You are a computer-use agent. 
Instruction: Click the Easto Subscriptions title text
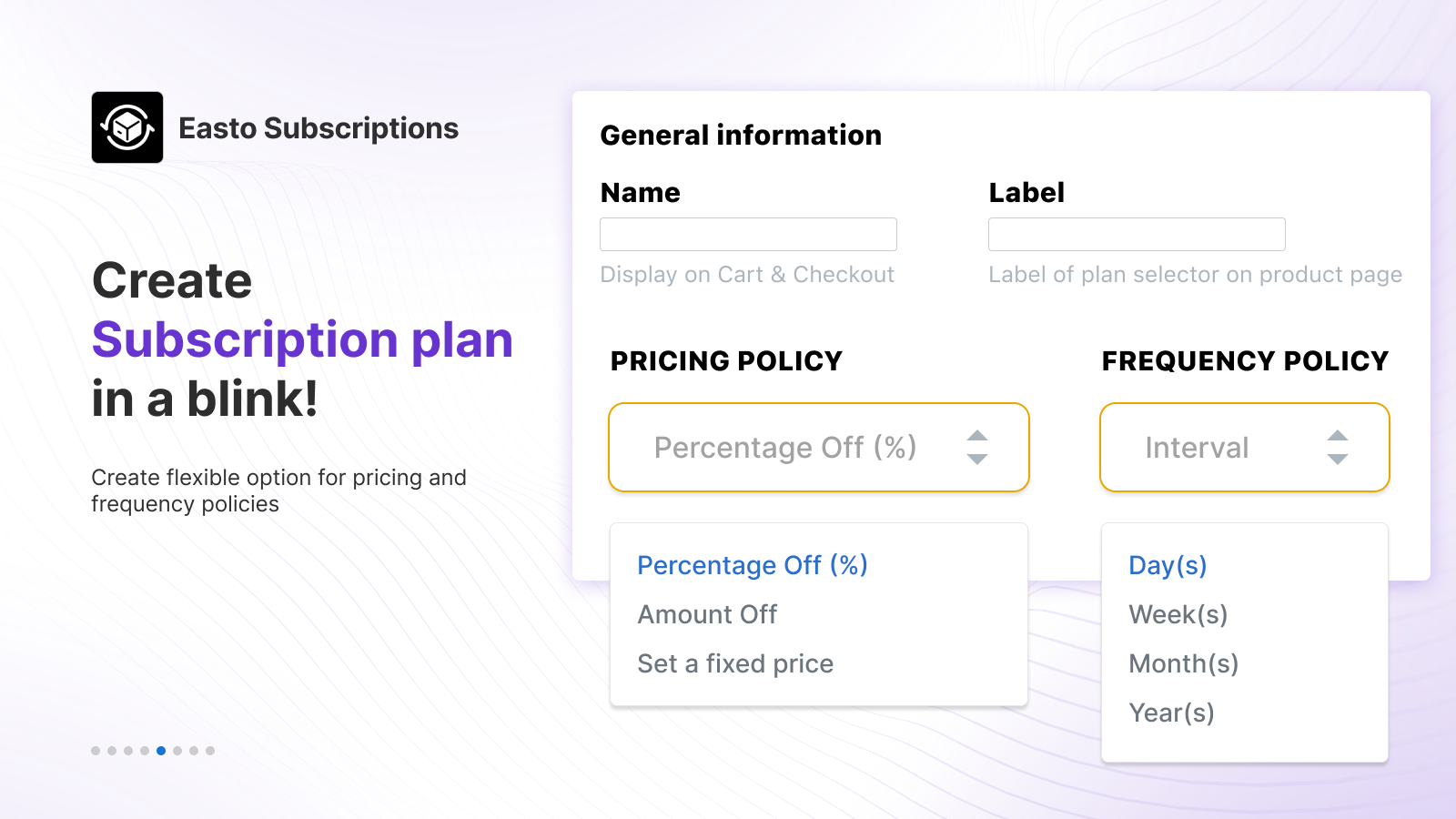(x=318, y=128)
